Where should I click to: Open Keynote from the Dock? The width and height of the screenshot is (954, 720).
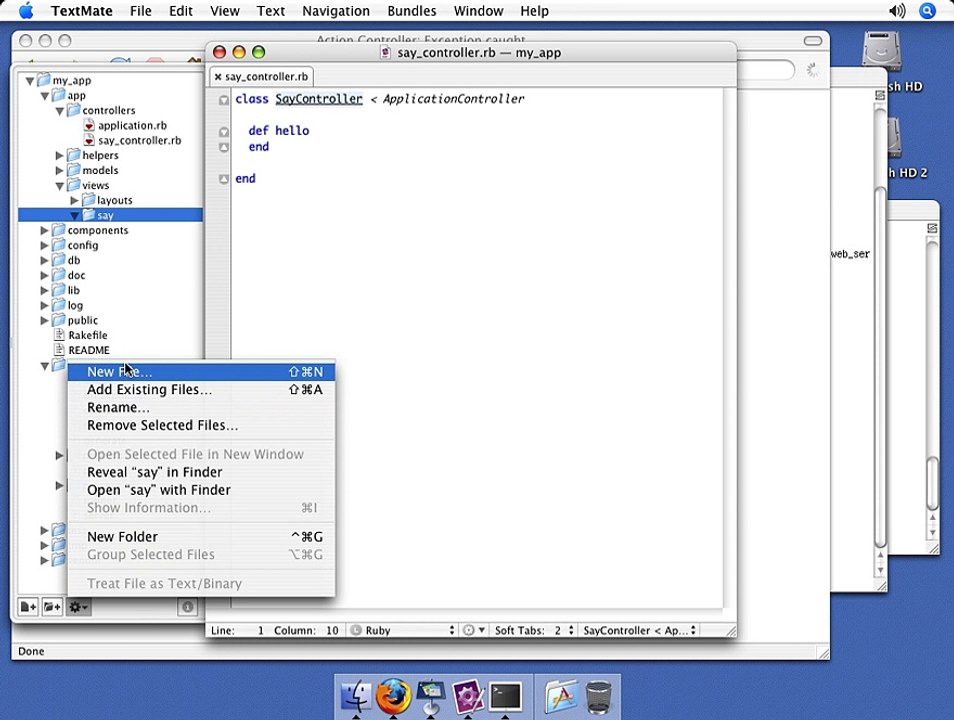431,696
